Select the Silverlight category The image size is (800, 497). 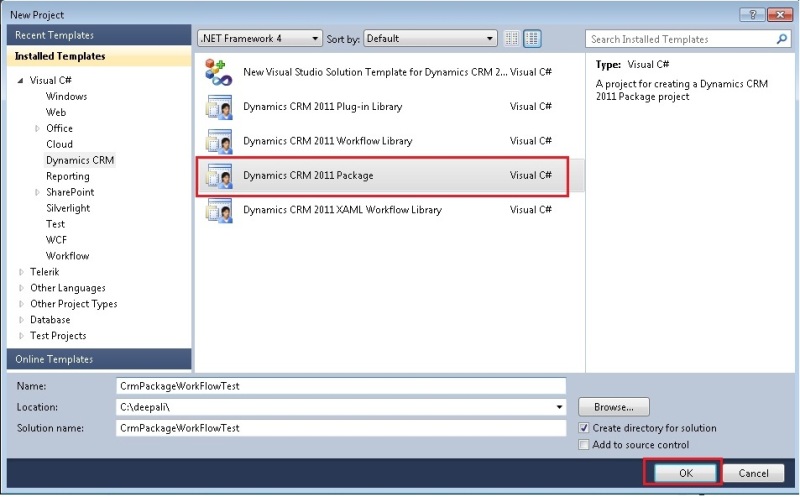[68, 208]
